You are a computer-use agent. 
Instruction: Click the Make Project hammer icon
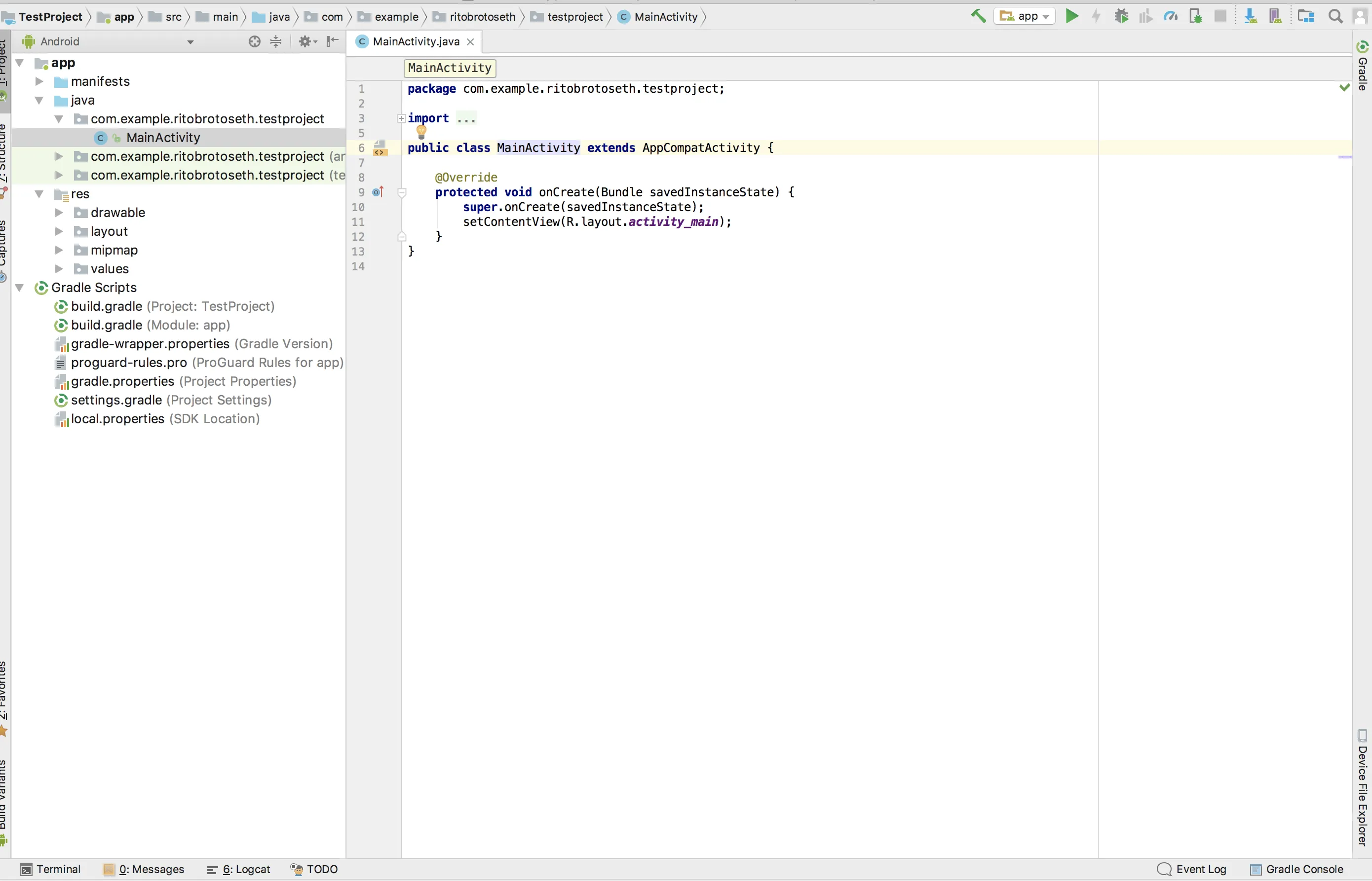978,16
